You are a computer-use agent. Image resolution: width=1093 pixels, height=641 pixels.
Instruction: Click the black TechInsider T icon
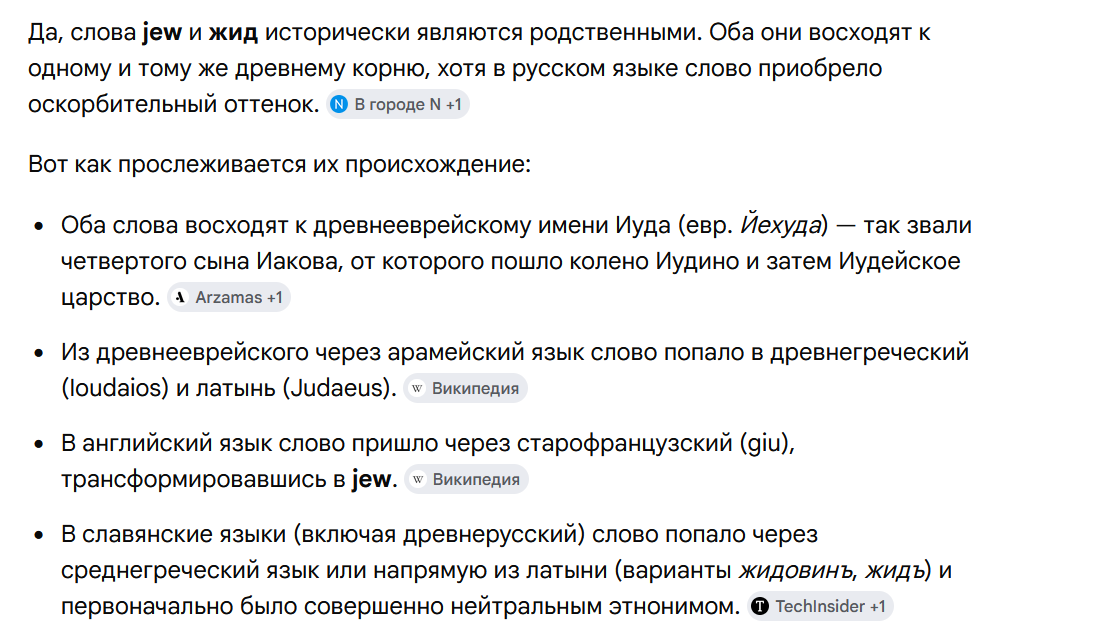pyautogui.click(x=760, y=606)
